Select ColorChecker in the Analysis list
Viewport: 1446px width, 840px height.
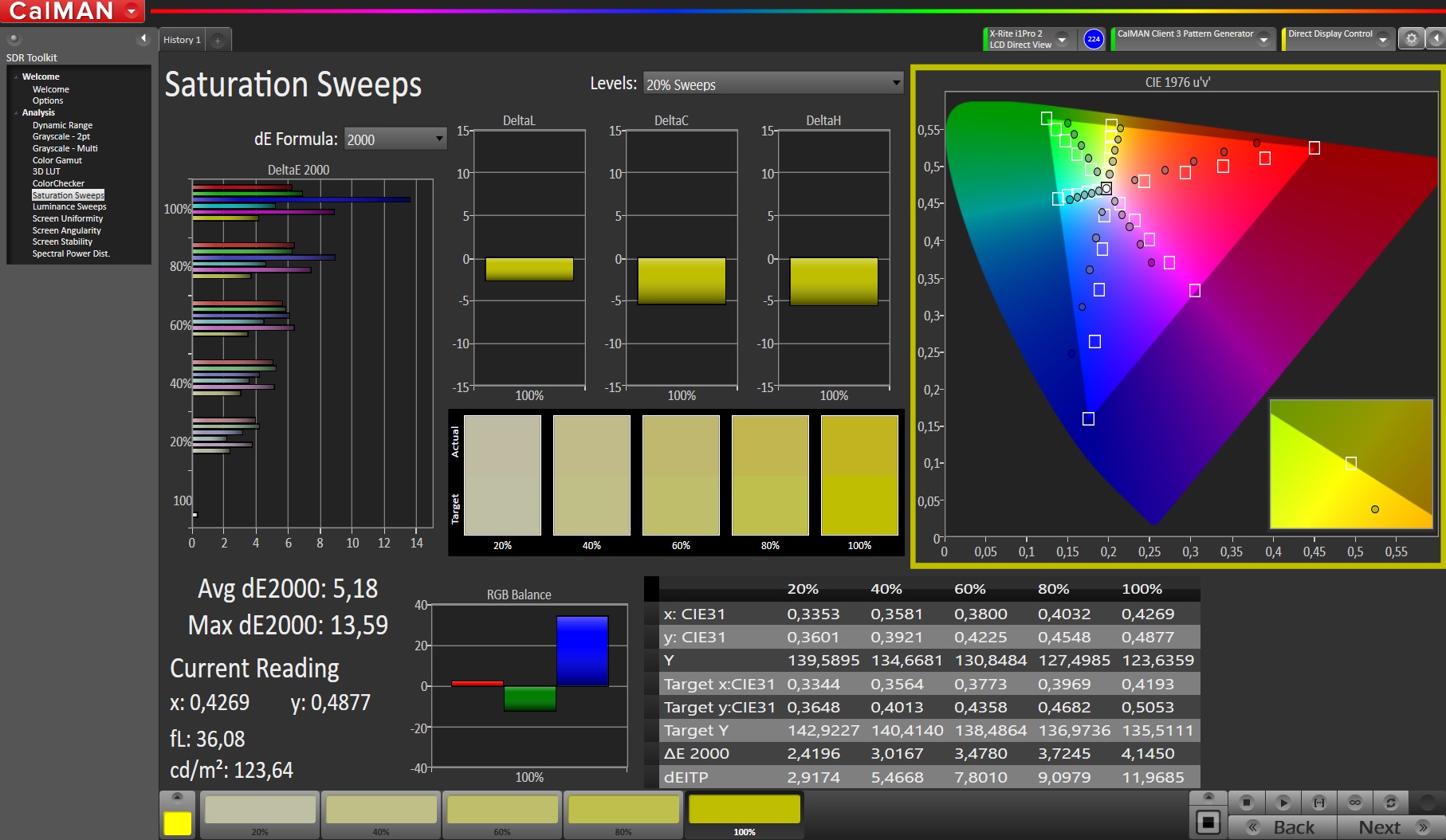(58, 183)
